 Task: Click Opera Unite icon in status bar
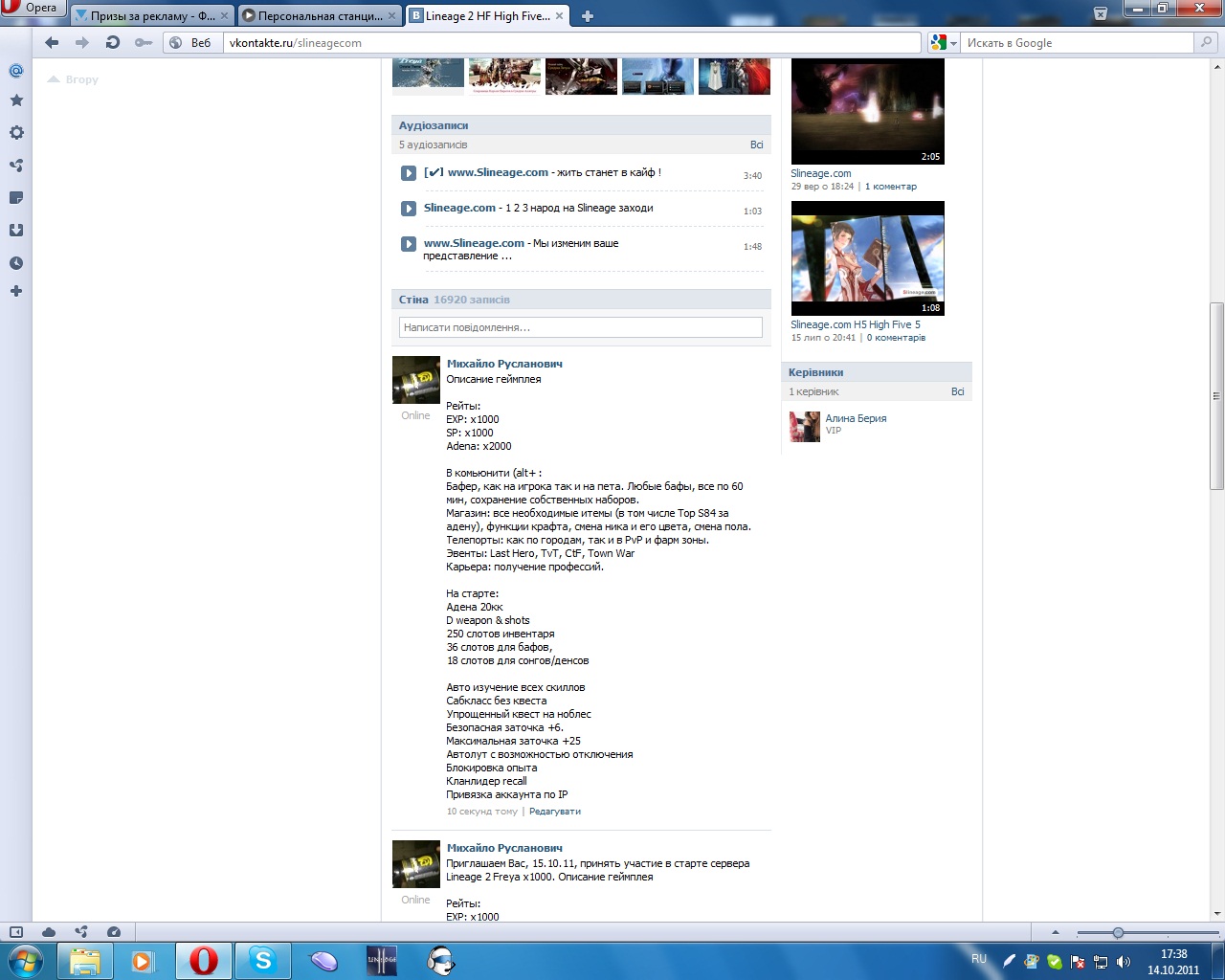[81, 932]
